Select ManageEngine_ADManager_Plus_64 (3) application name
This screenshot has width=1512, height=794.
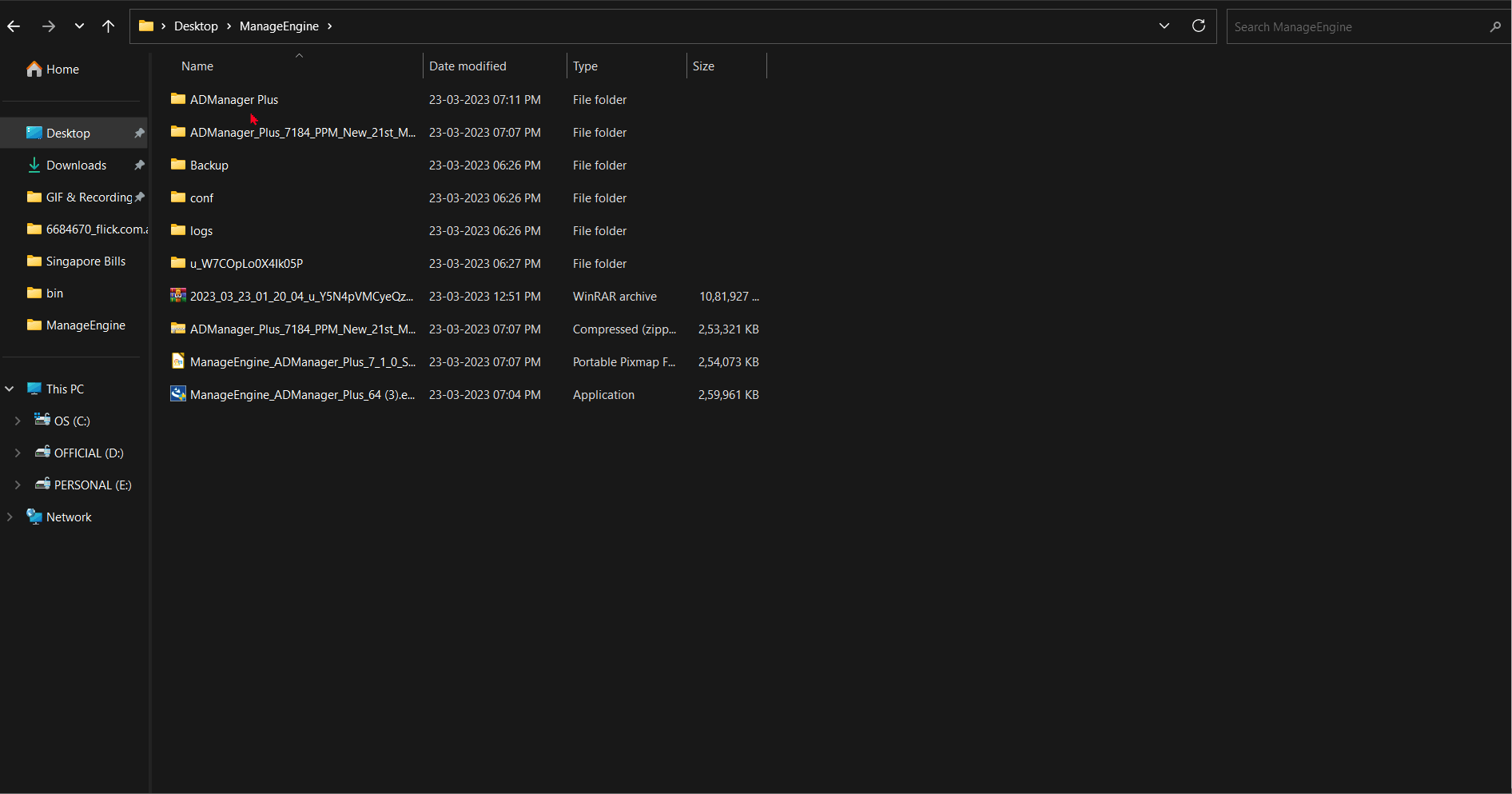click(x=302, y=395)
